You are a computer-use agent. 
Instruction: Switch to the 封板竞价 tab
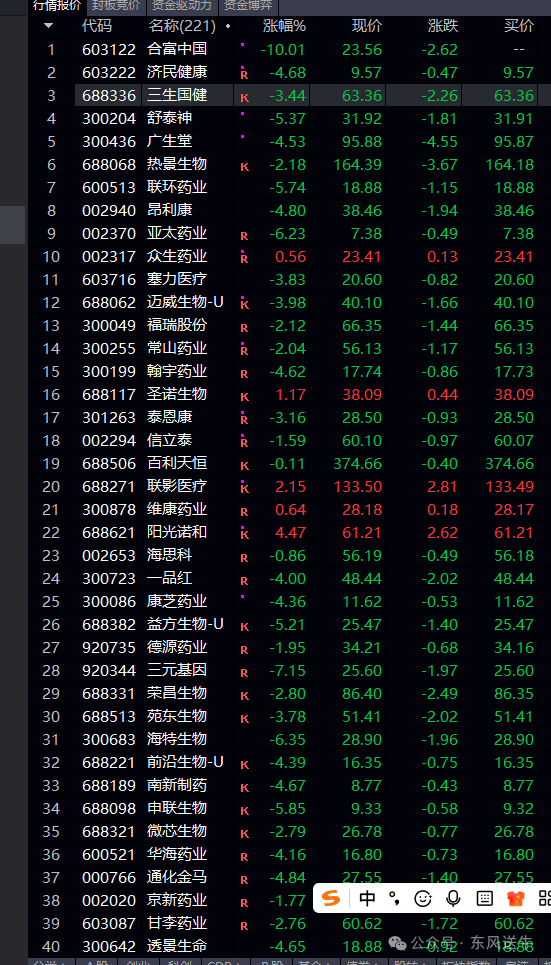point(115,6)
